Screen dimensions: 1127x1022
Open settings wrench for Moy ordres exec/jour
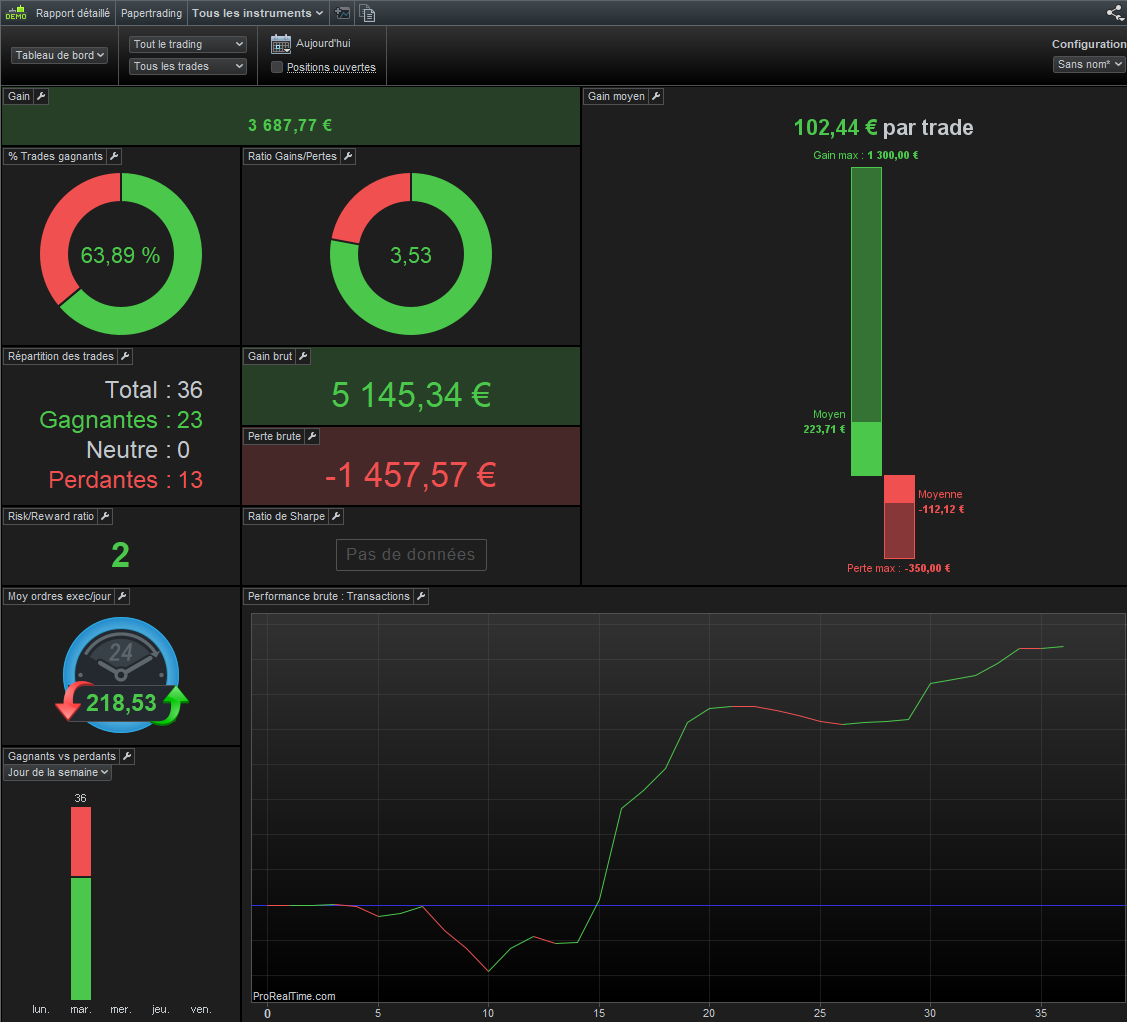tap(122, 597)
